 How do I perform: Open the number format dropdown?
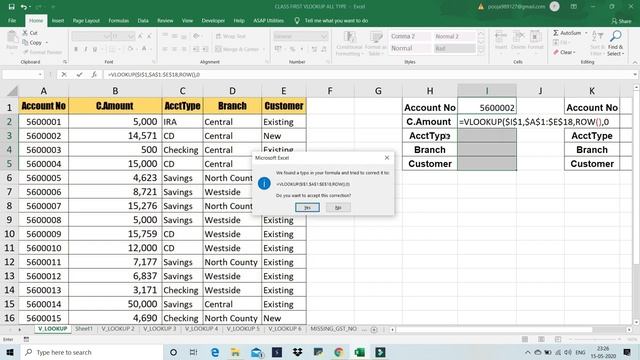click(324, 36)
